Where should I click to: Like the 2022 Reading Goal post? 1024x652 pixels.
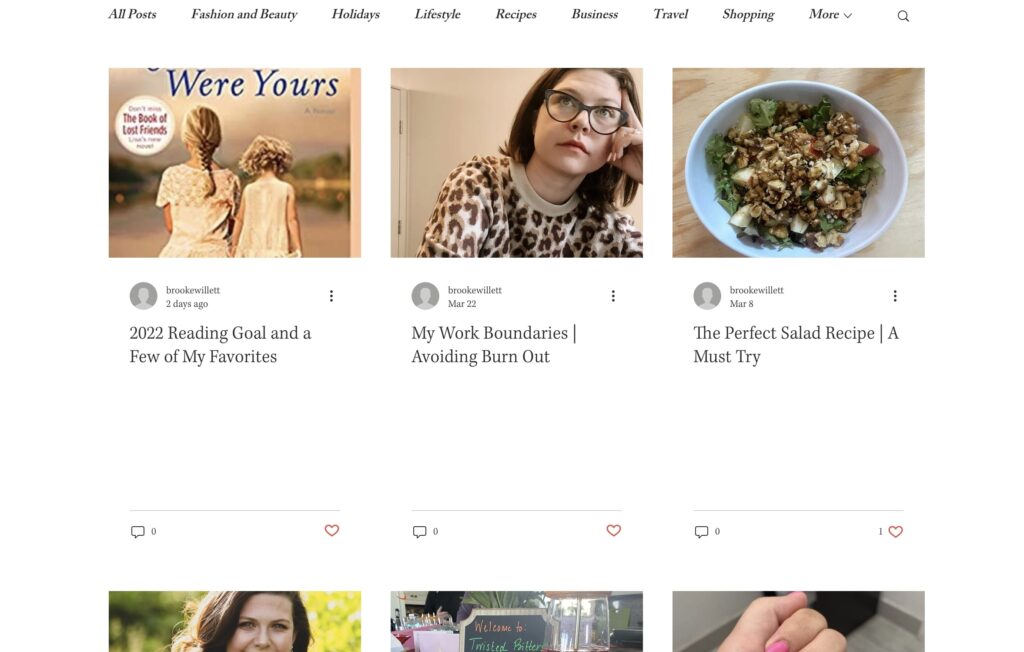332,531
